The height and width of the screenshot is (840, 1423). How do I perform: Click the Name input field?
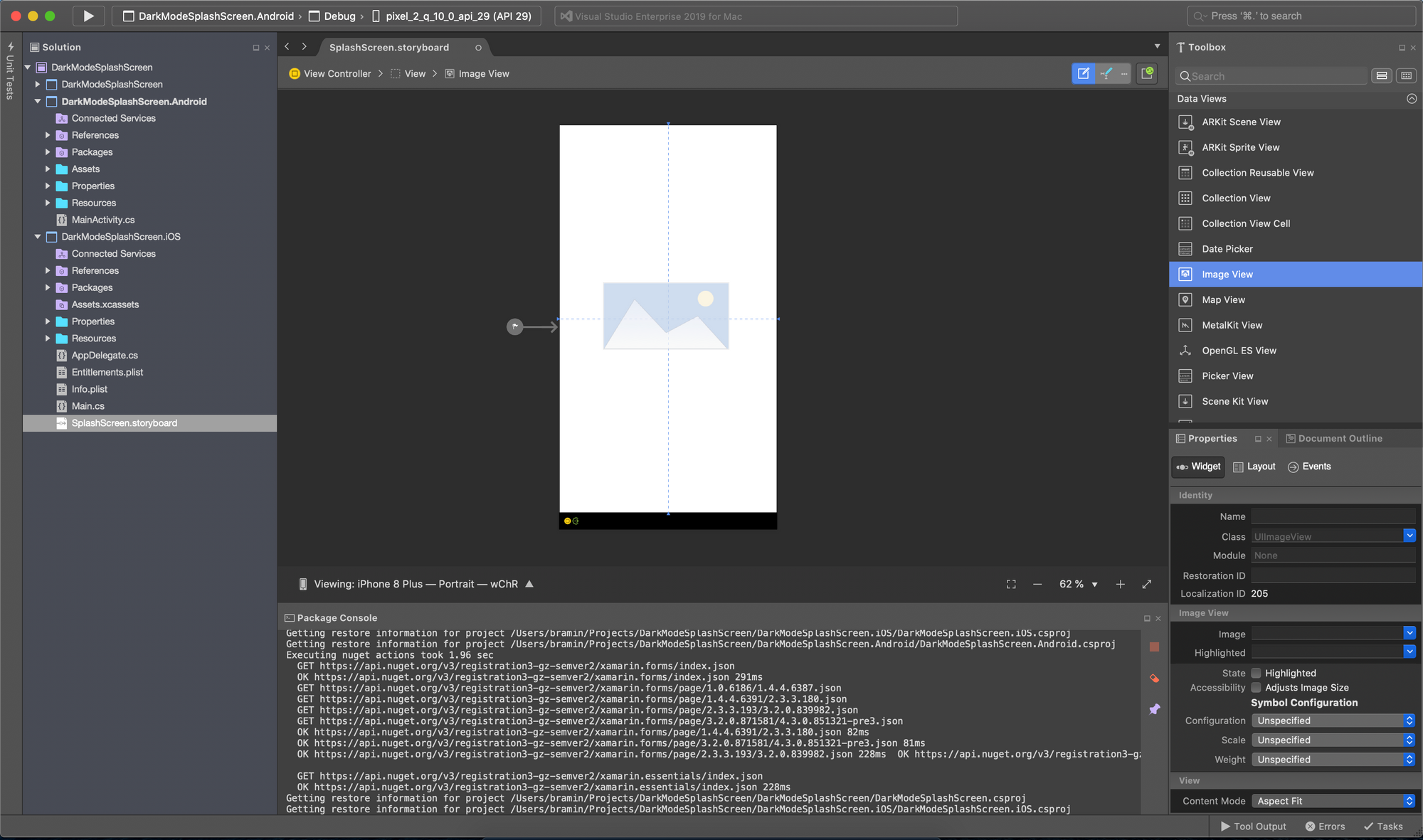point(1333,516)
